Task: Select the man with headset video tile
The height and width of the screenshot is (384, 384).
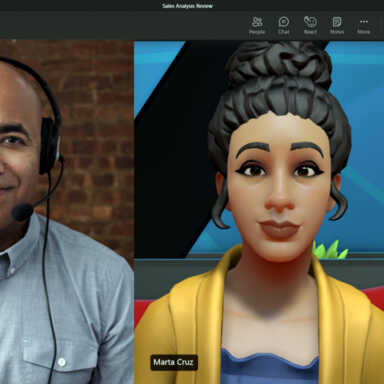Action: [x=67, y=212]
